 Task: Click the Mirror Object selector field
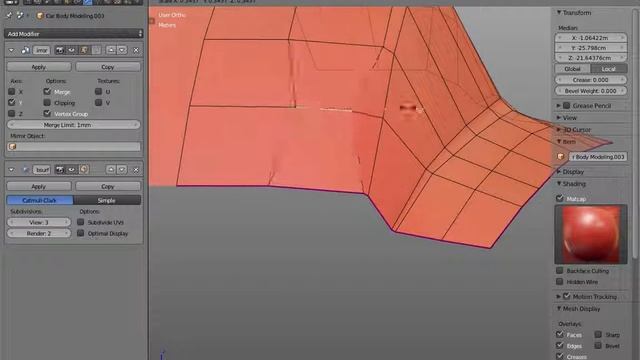pos(73,147)
